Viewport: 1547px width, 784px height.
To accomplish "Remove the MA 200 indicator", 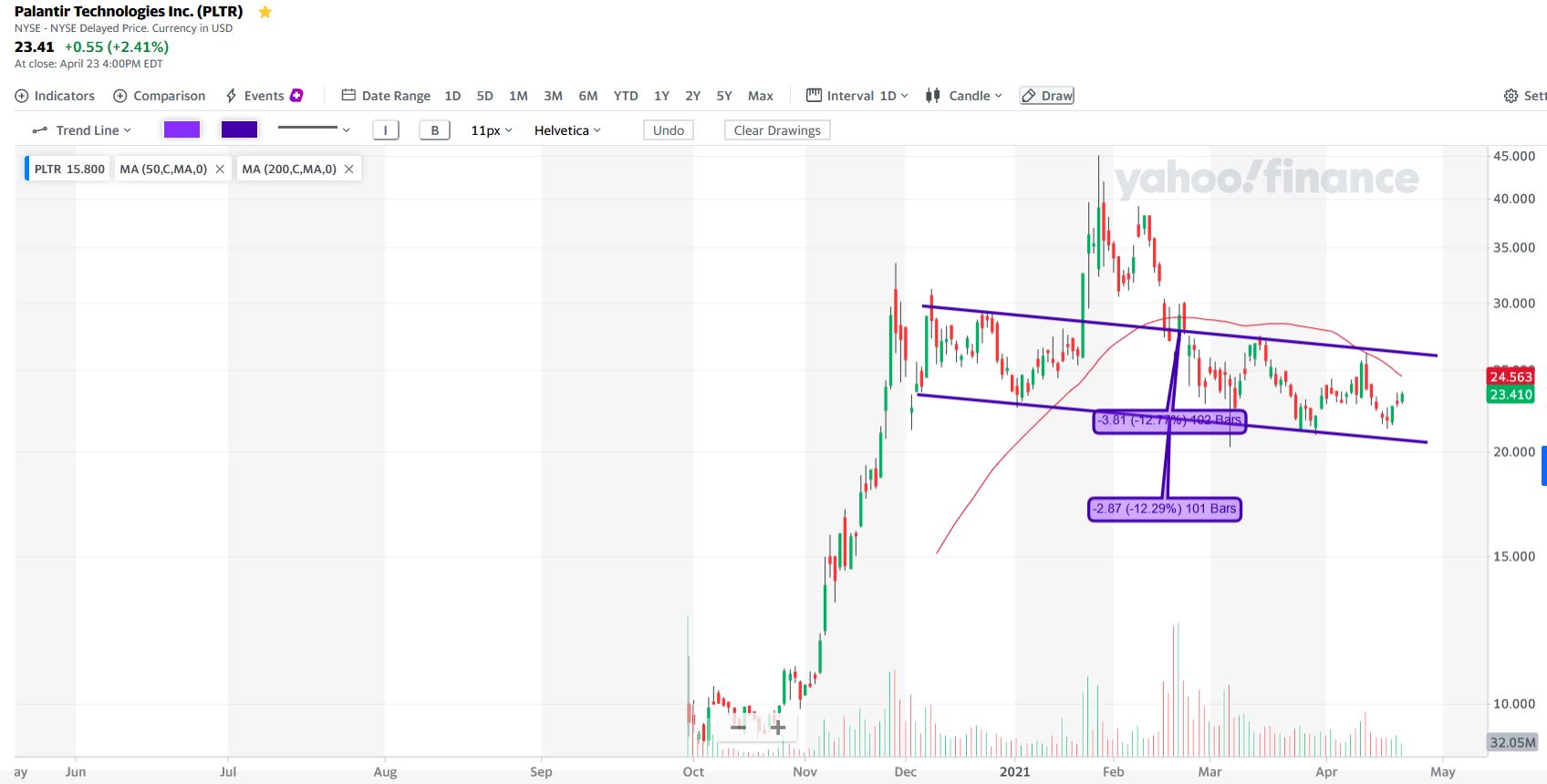I will coord(348,169).
